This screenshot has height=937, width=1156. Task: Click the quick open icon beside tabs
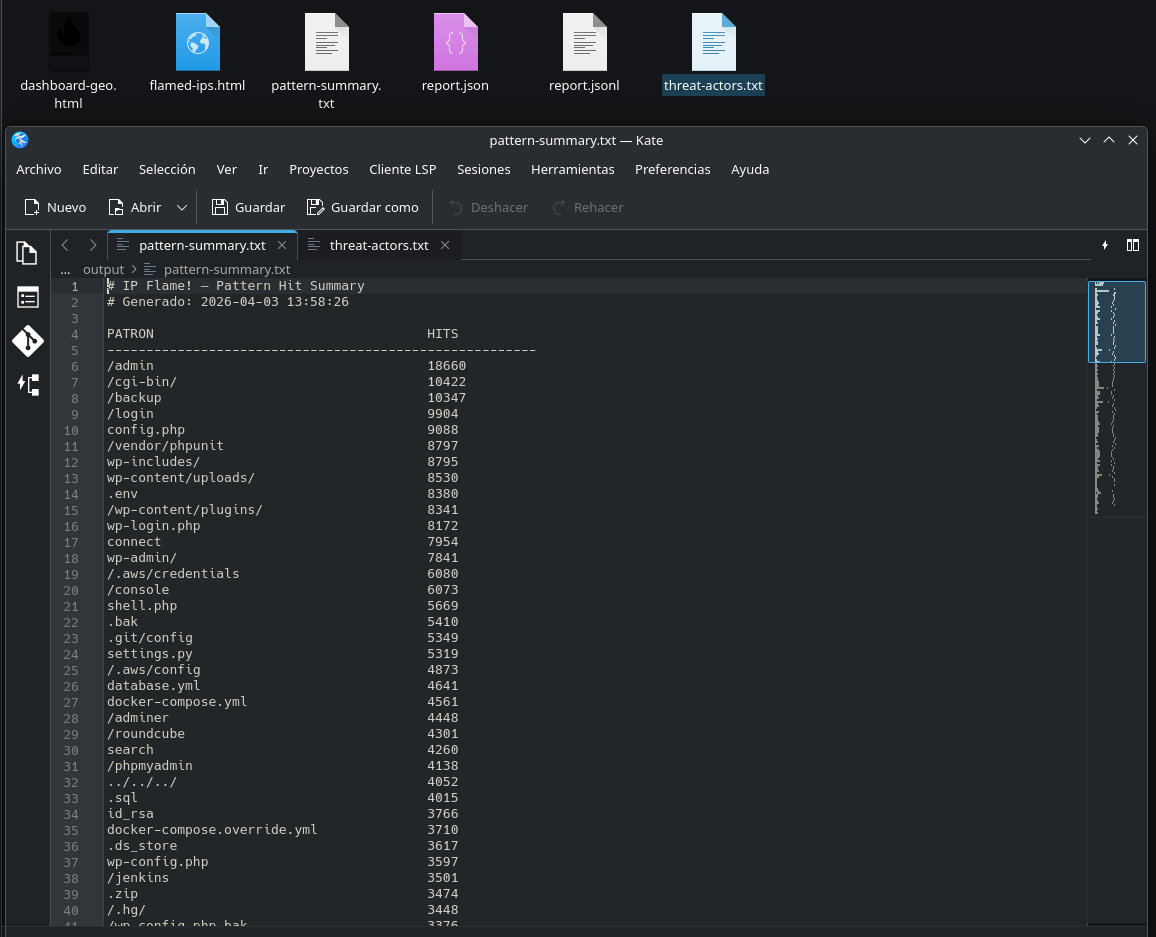point(1105,245)
